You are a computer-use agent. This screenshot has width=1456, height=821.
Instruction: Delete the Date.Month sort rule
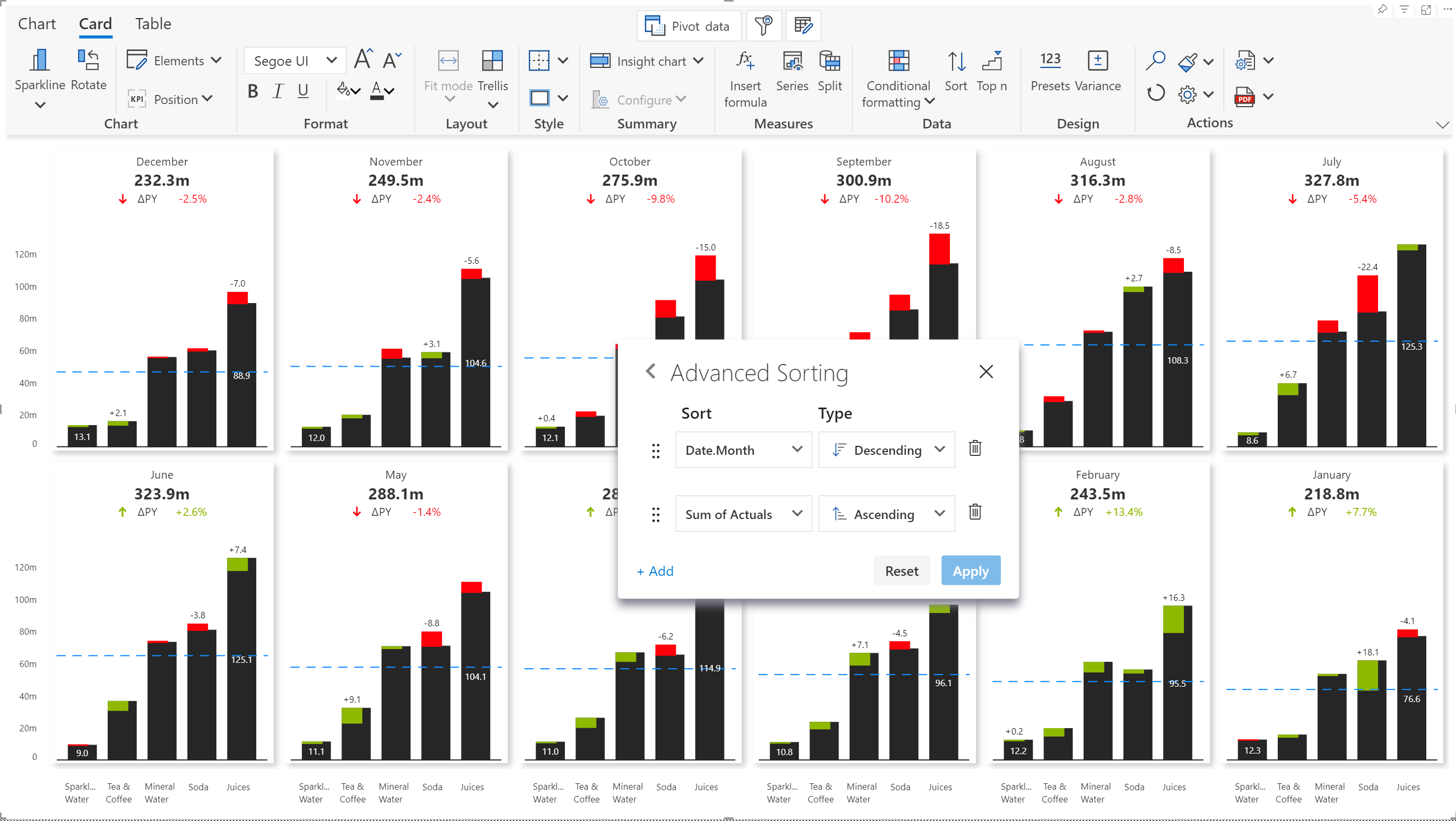975,448
